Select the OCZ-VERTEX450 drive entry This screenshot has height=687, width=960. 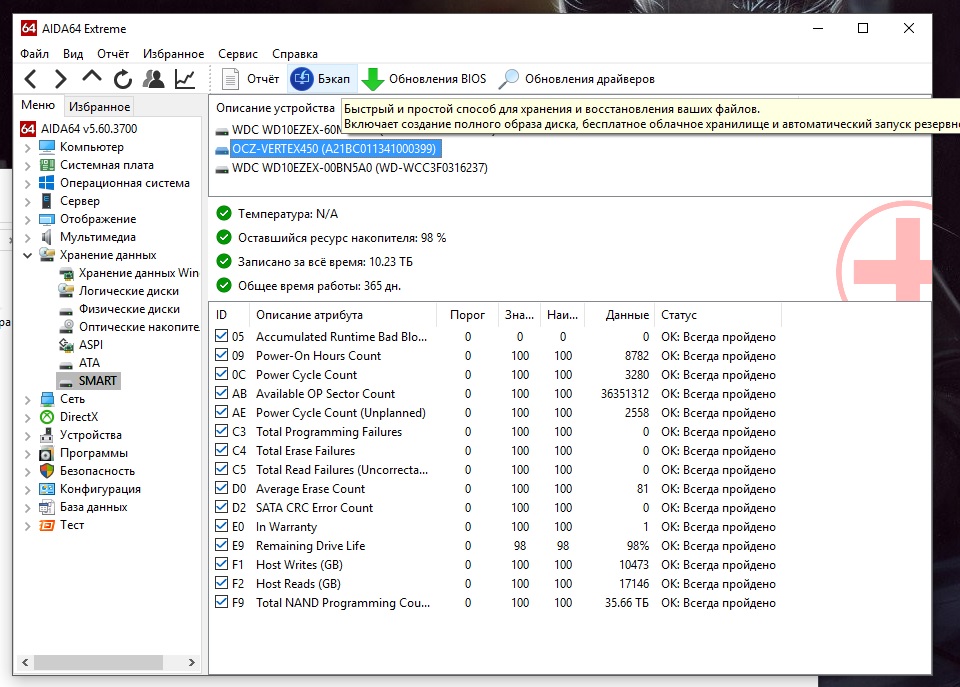coord(334,149)
